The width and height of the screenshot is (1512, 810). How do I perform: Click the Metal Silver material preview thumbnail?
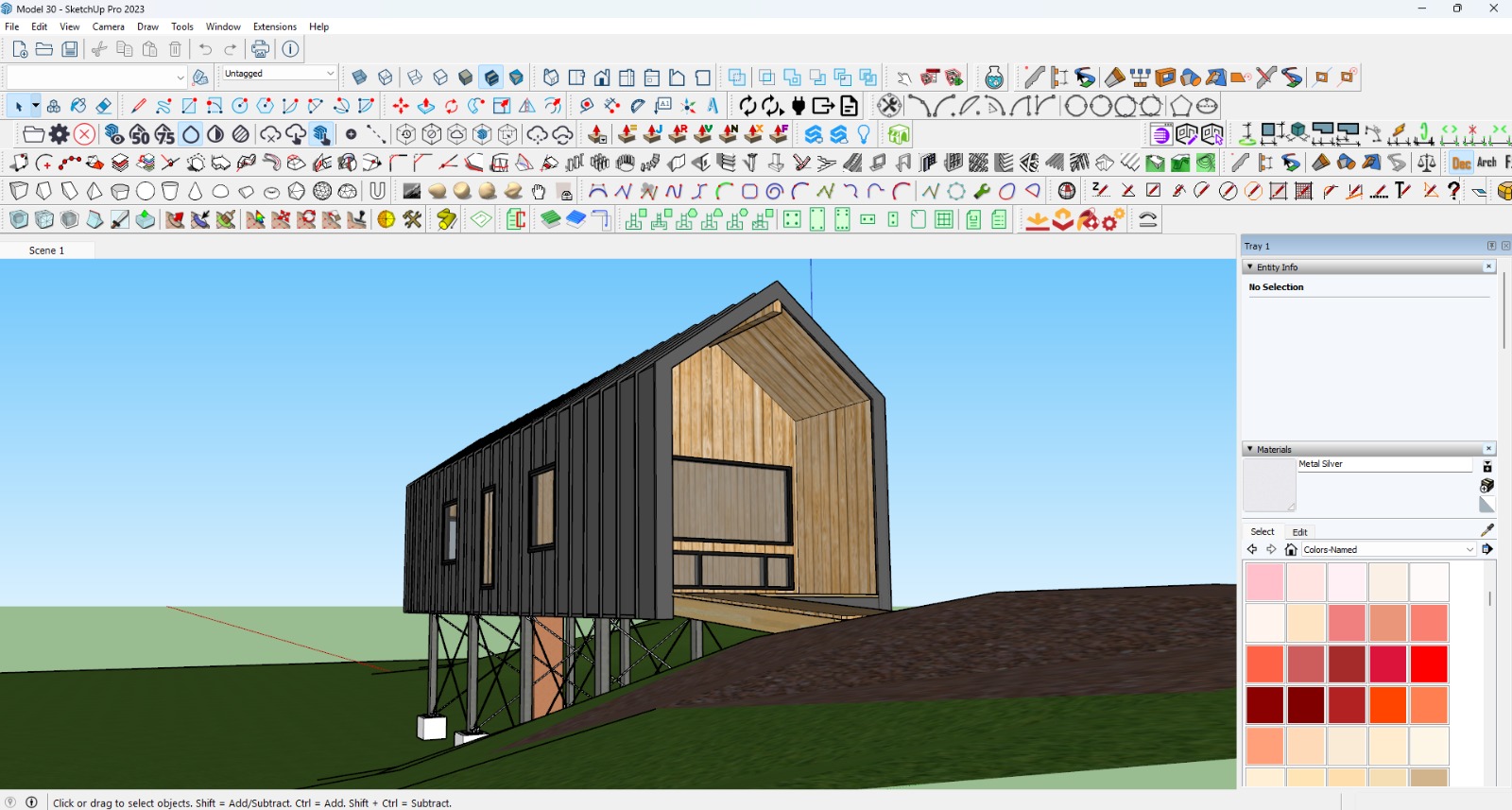(x=1269, y=485)
